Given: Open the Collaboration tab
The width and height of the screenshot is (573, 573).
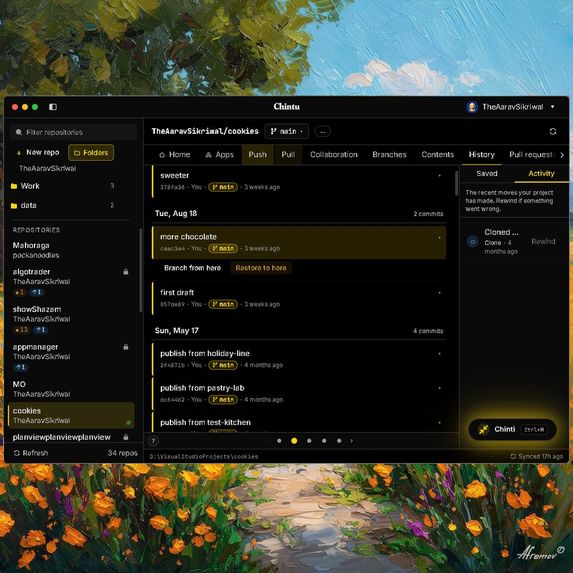Looking at the screenshot, I should [x=334, y=155].
